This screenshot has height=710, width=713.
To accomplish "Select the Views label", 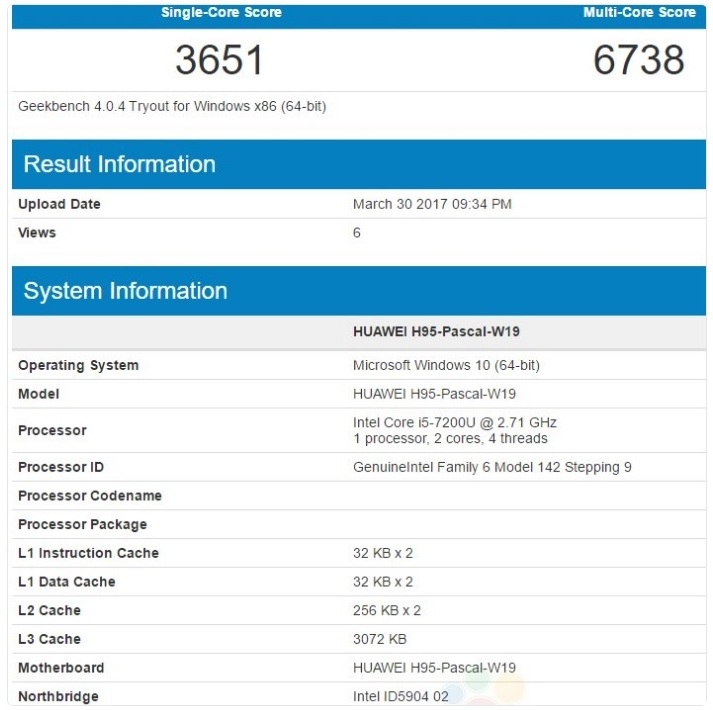I will coord(37,233).
